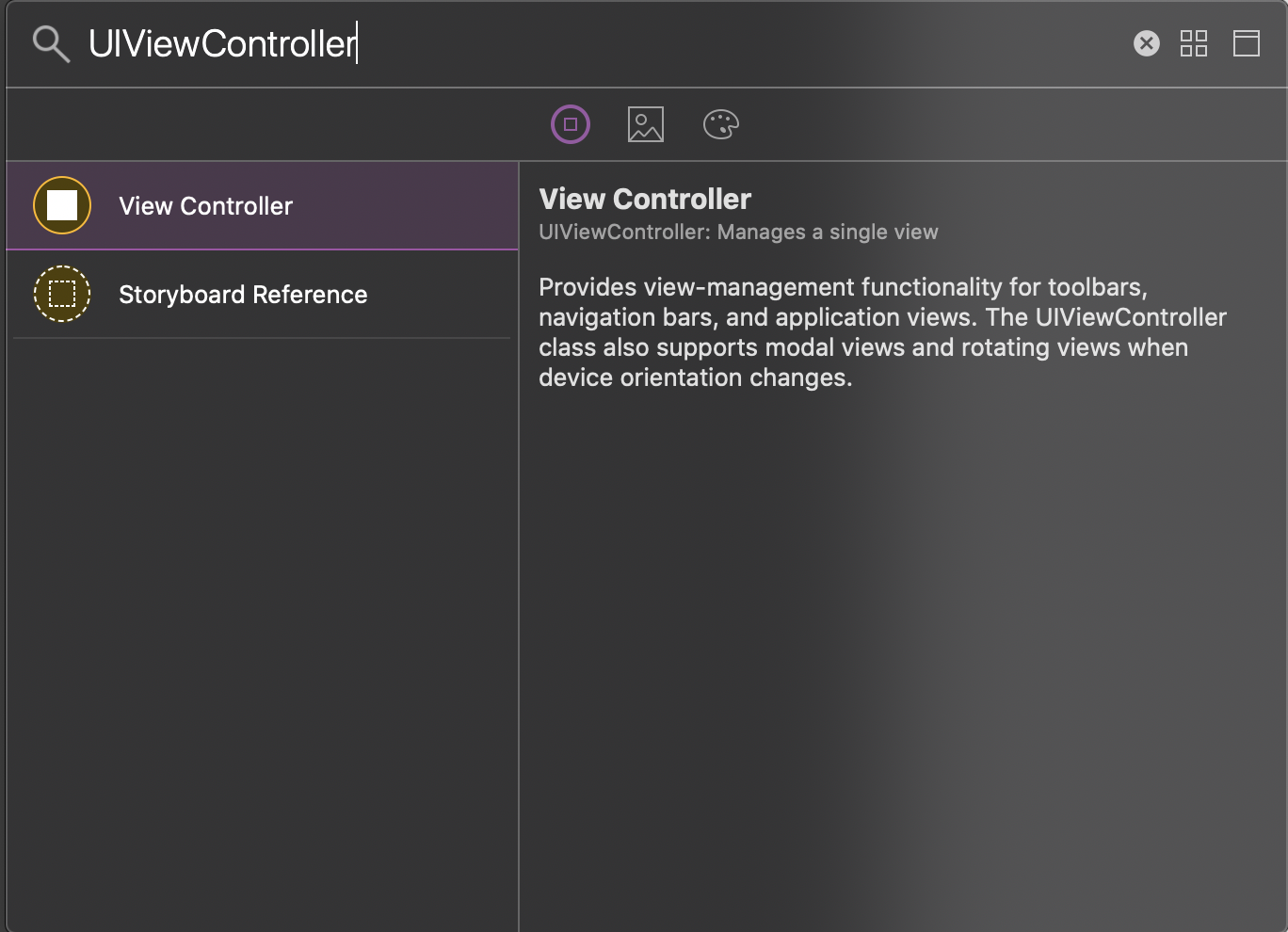Image resolution: width=1288 pixels, height=932 pixels.
Task: Click empty area below Storyboard Reference
Action: (263, 631)
